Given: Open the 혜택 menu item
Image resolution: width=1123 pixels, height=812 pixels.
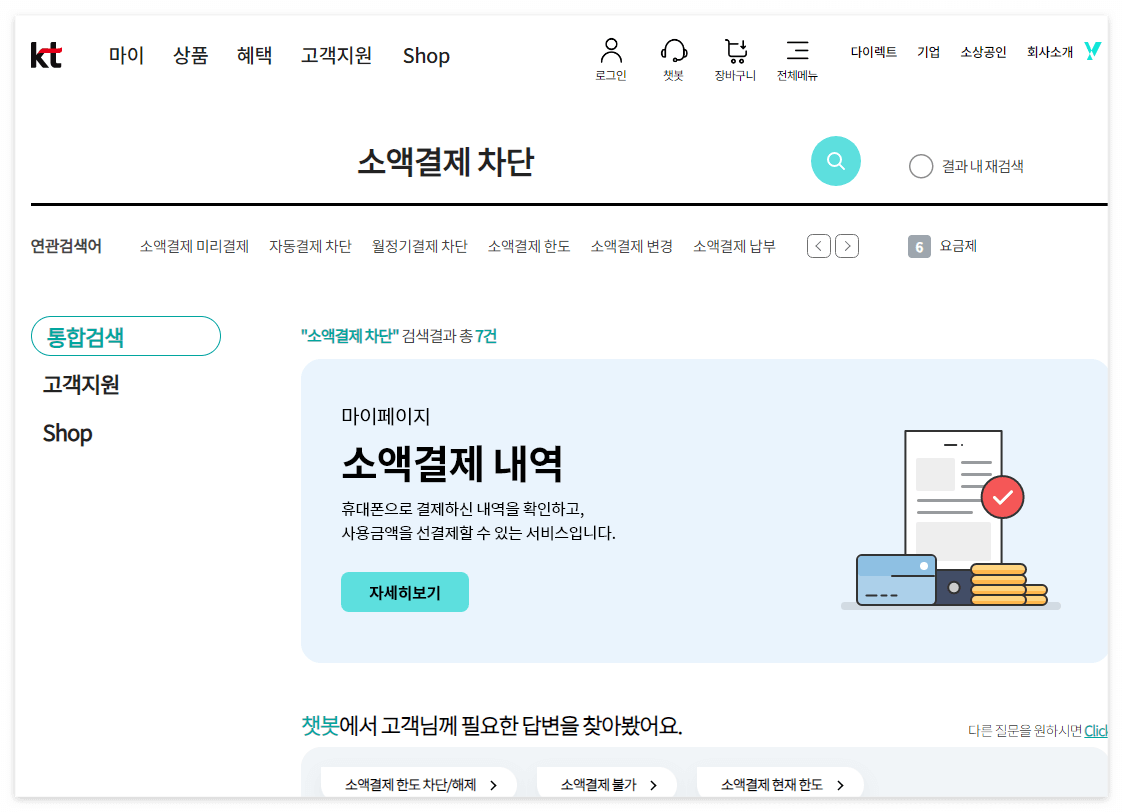Looking at the screenshot, I should [254, 56].
